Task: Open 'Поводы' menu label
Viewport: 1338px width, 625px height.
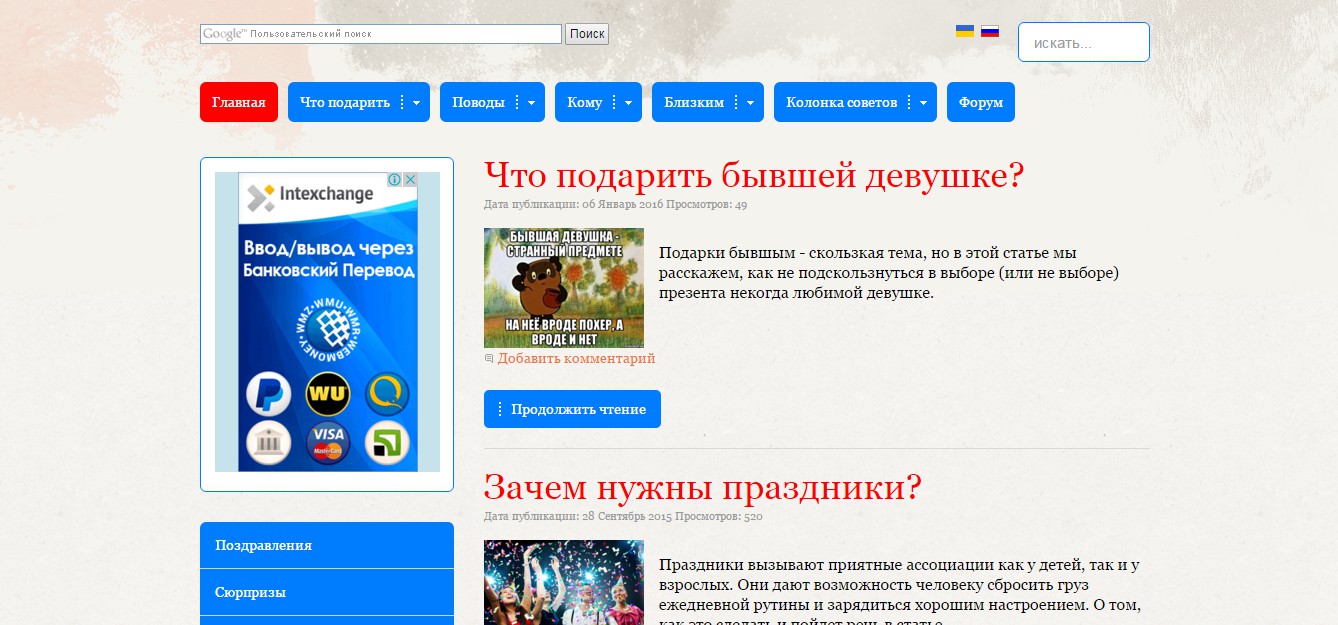Action: click(478, 102)
